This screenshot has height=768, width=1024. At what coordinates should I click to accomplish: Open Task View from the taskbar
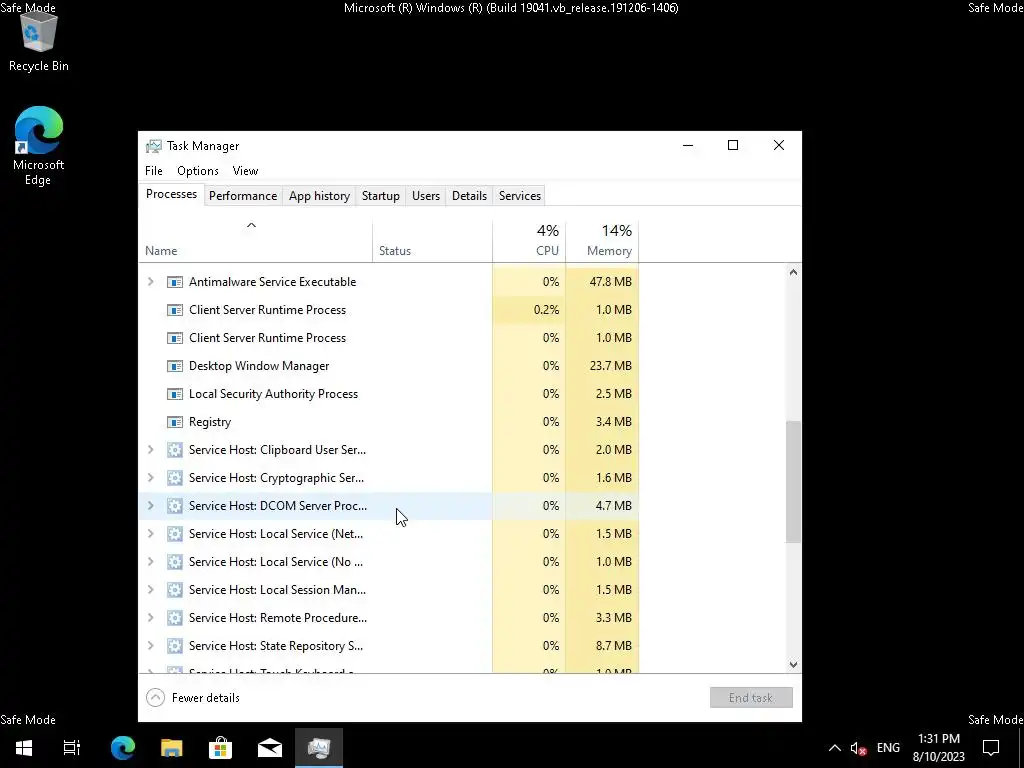72,748
